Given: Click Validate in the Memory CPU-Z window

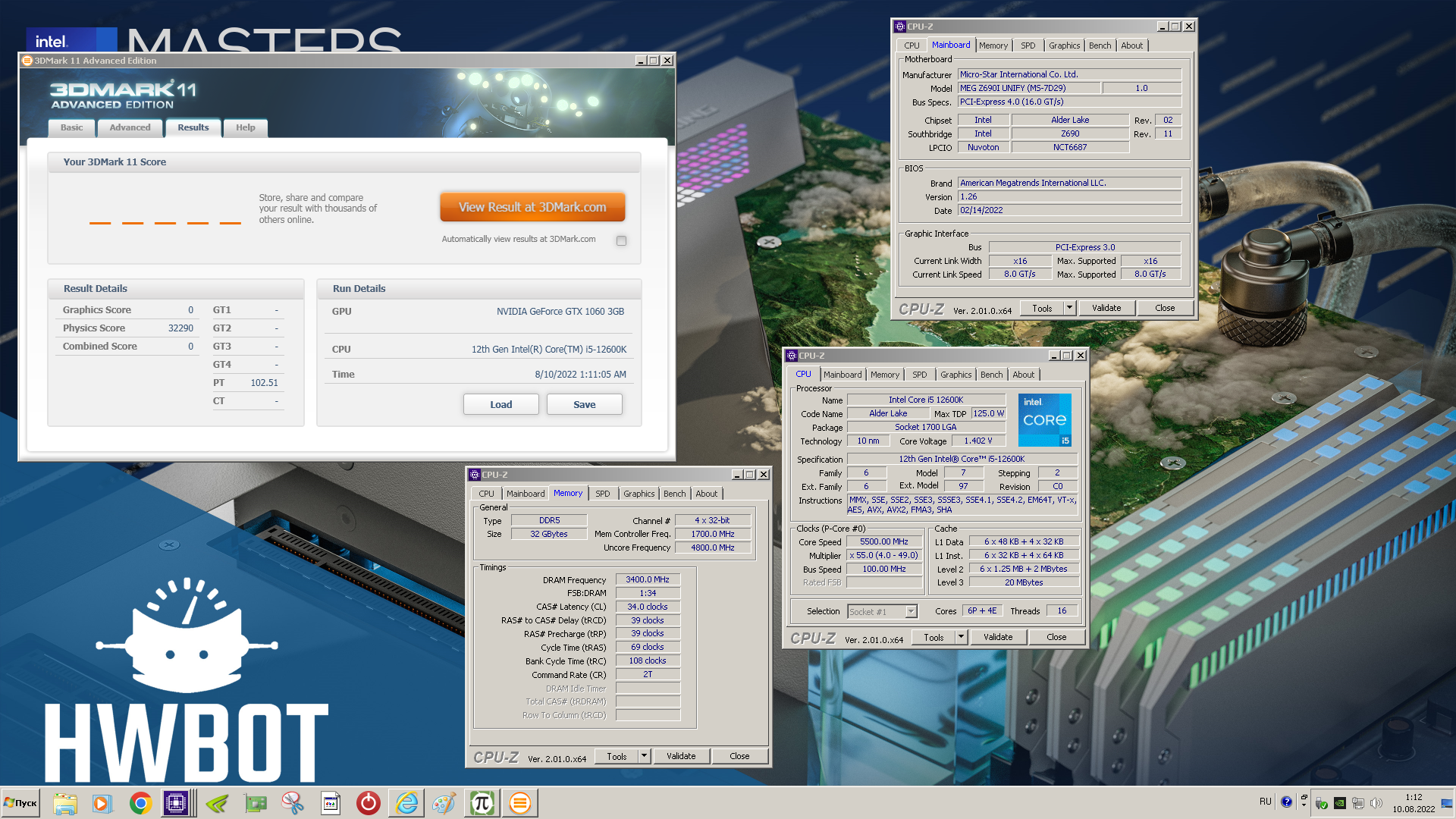Looking at the screenshot, I should [681, 756].
